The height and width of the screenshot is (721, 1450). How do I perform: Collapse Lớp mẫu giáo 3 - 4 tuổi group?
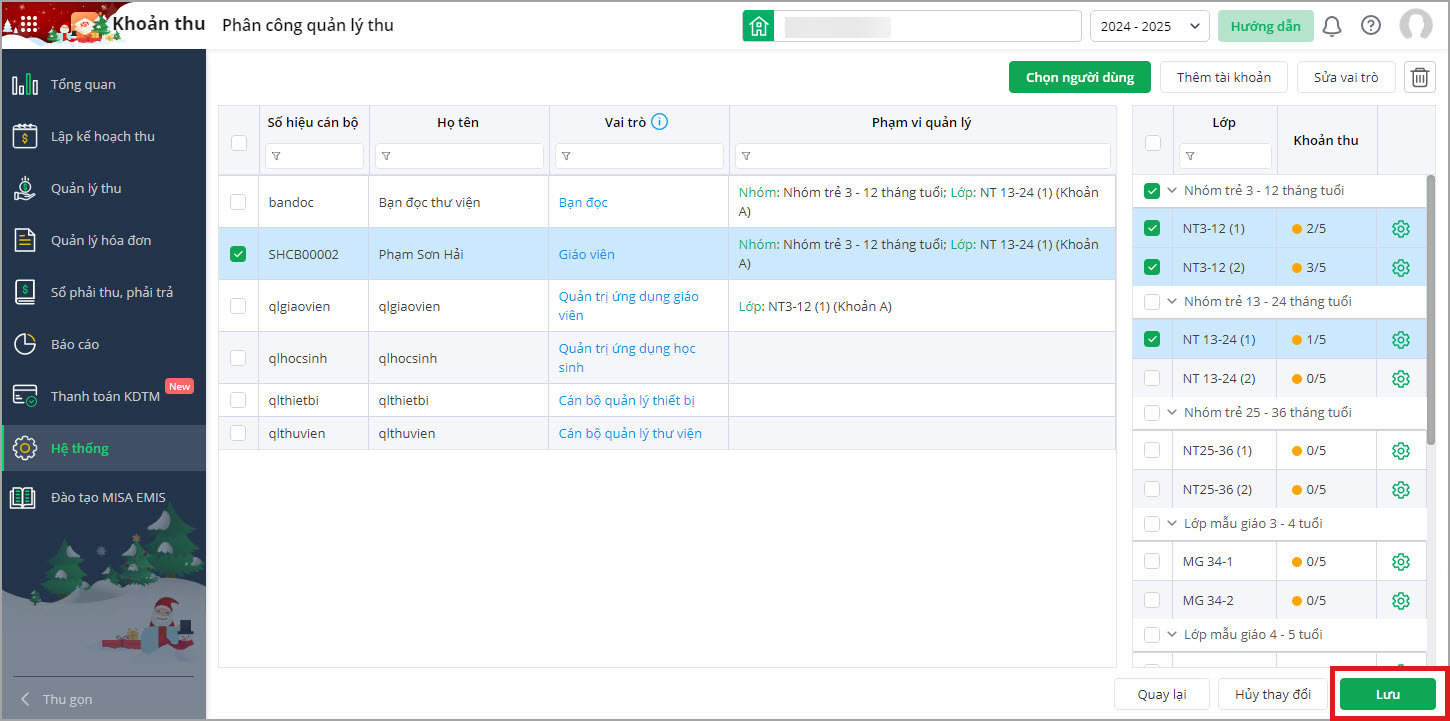point(1172,523)
